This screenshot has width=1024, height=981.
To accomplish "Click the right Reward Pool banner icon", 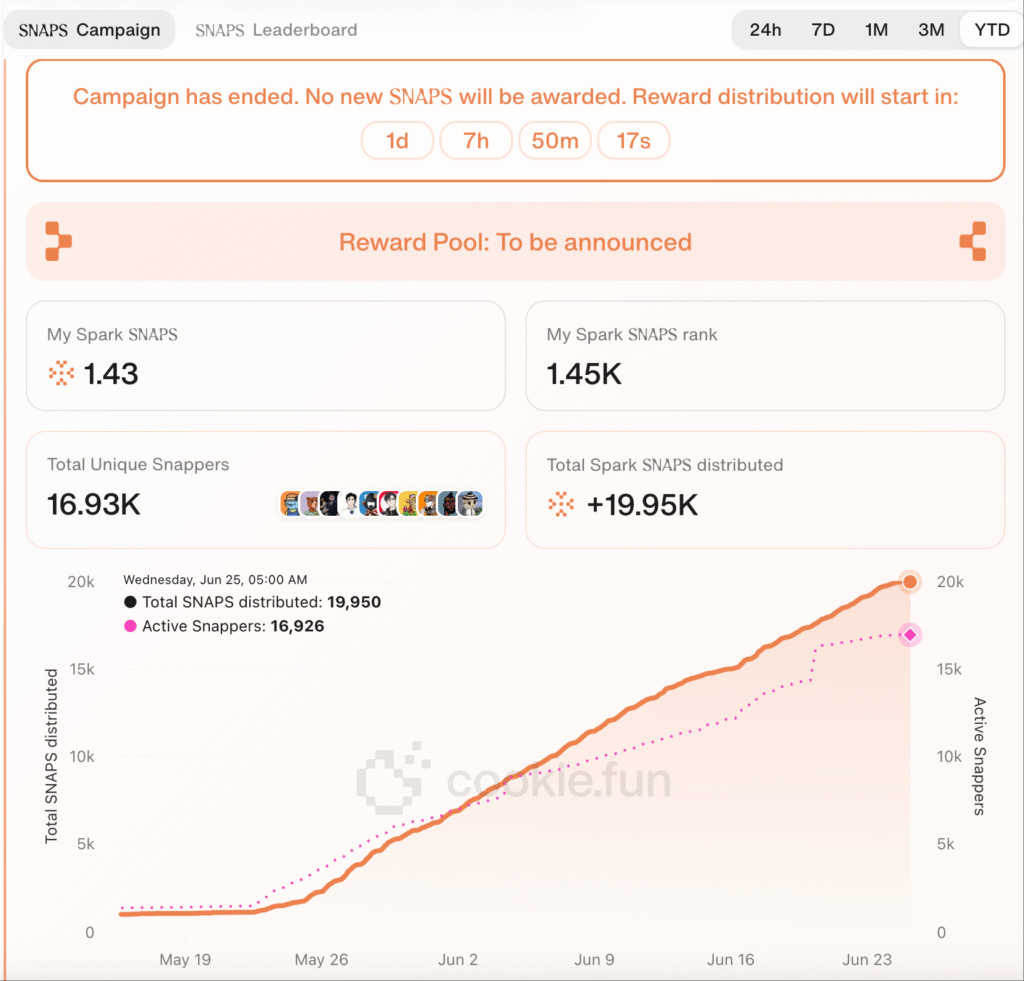I will 972,241.
